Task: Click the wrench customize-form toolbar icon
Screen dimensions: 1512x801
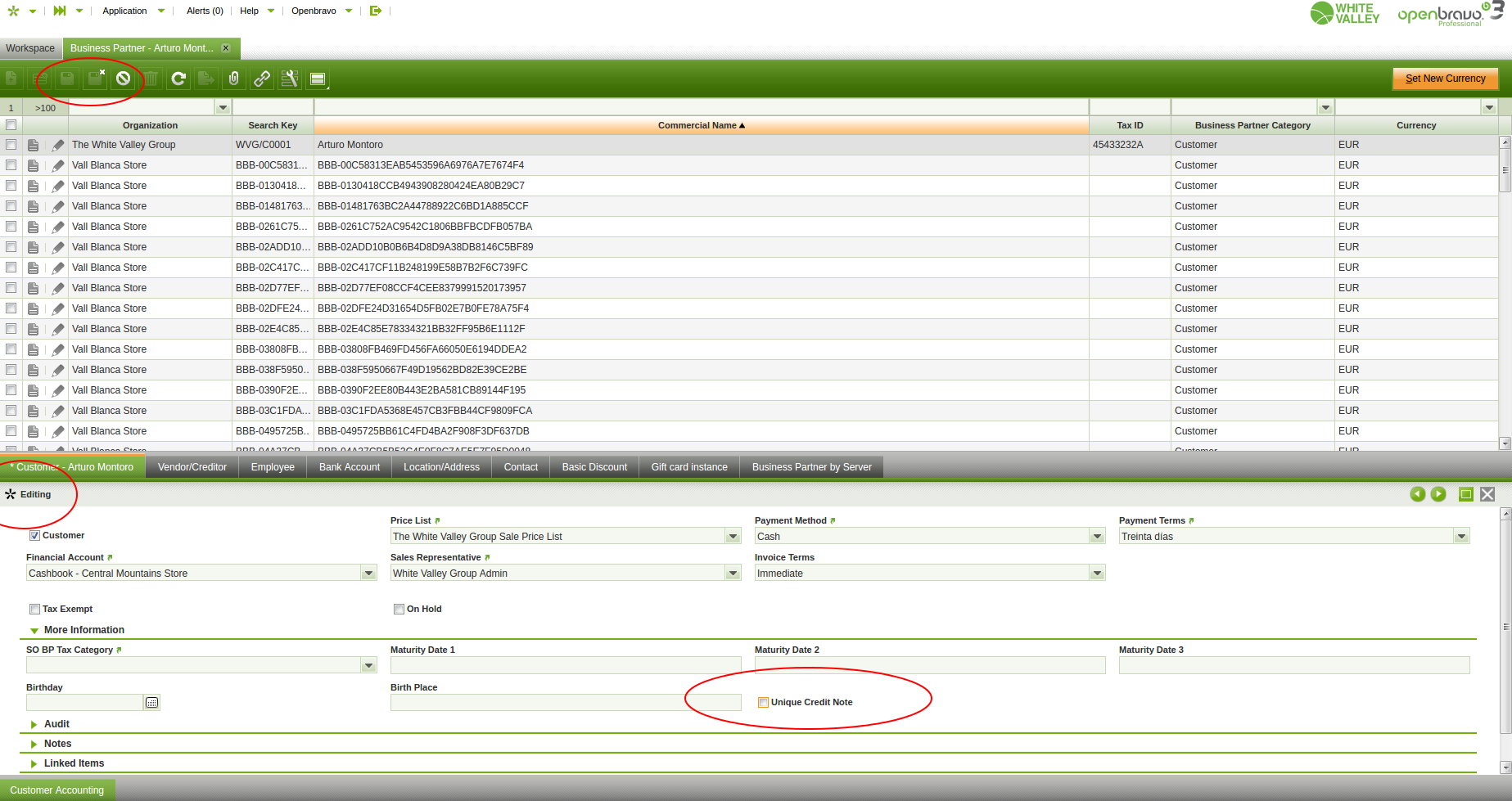Action: [x=289, y=79]
